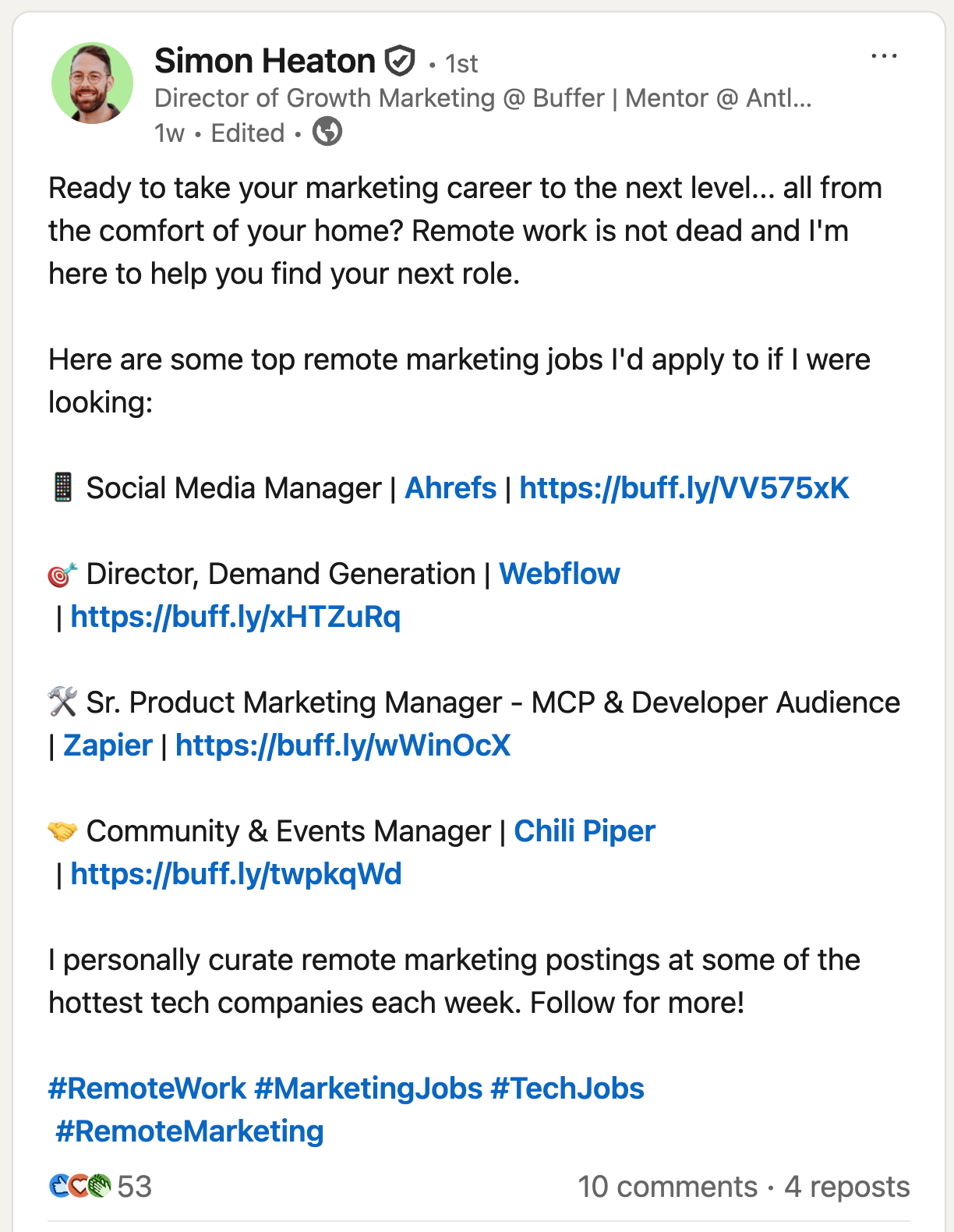Open the Zapier job posting link buff.ly/wWinOcX
This screenshot has height=1232, width=954.
pos(343,745)
